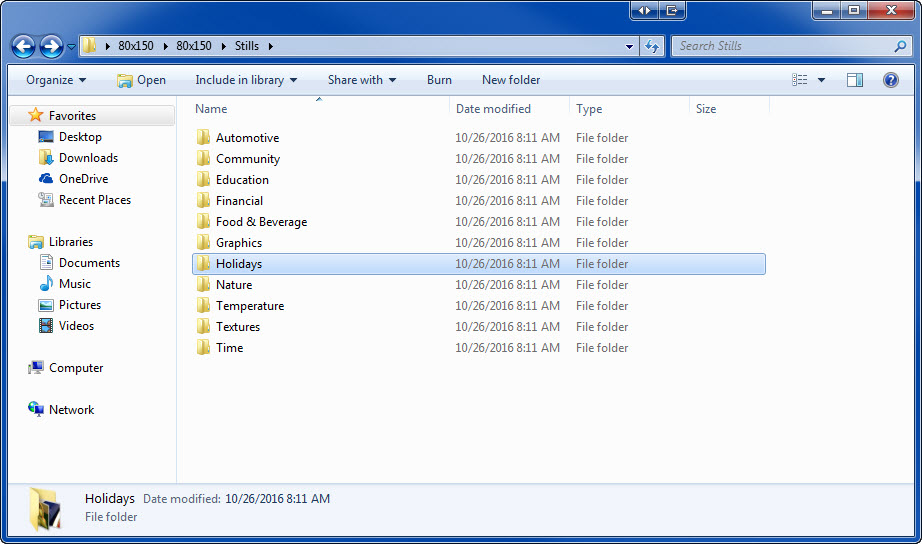This screenshot has width=922, height=544.
Task: Select Libraries in the navigation pane
Action: [x=71, y=242]
